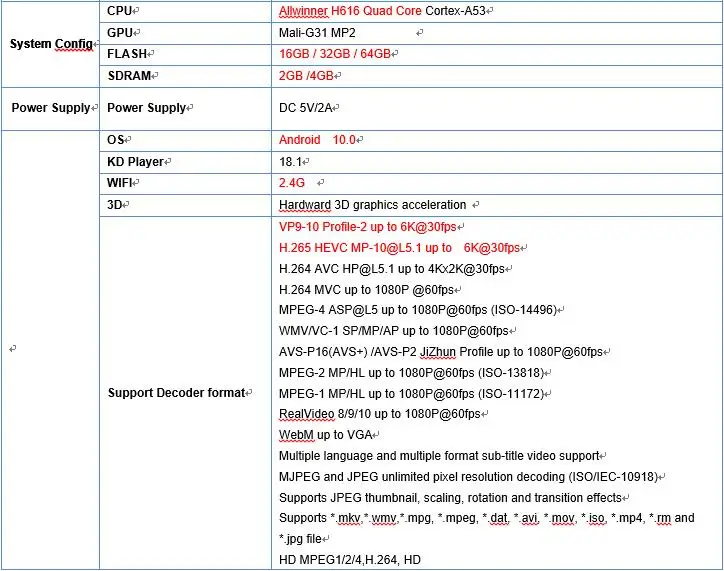
Task: Select the 'H.264 AVC HP@L5.1' line
Action: click(x=392, y=269)
